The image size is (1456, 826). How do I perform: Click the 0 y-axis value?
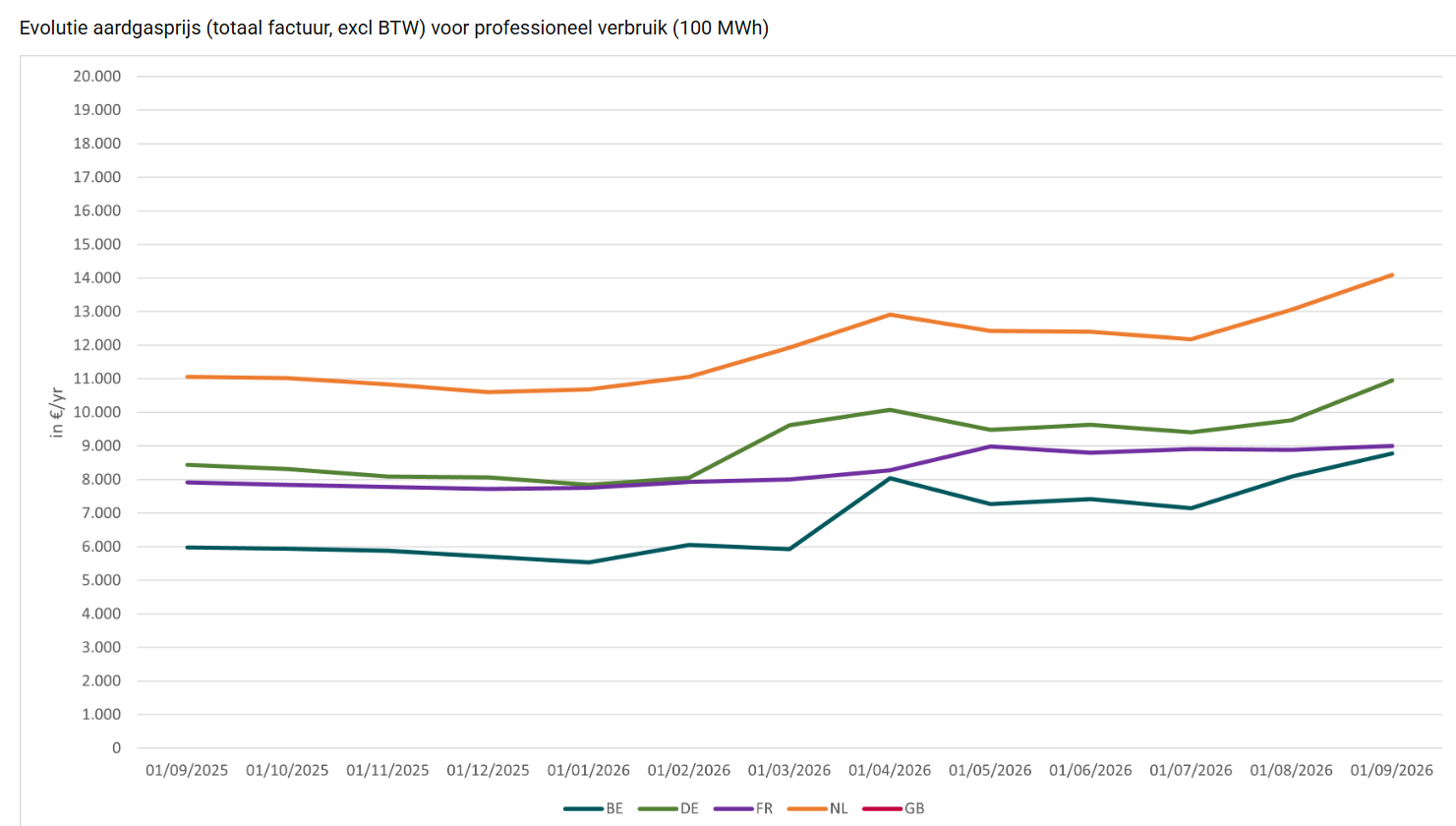click(116, 747)
